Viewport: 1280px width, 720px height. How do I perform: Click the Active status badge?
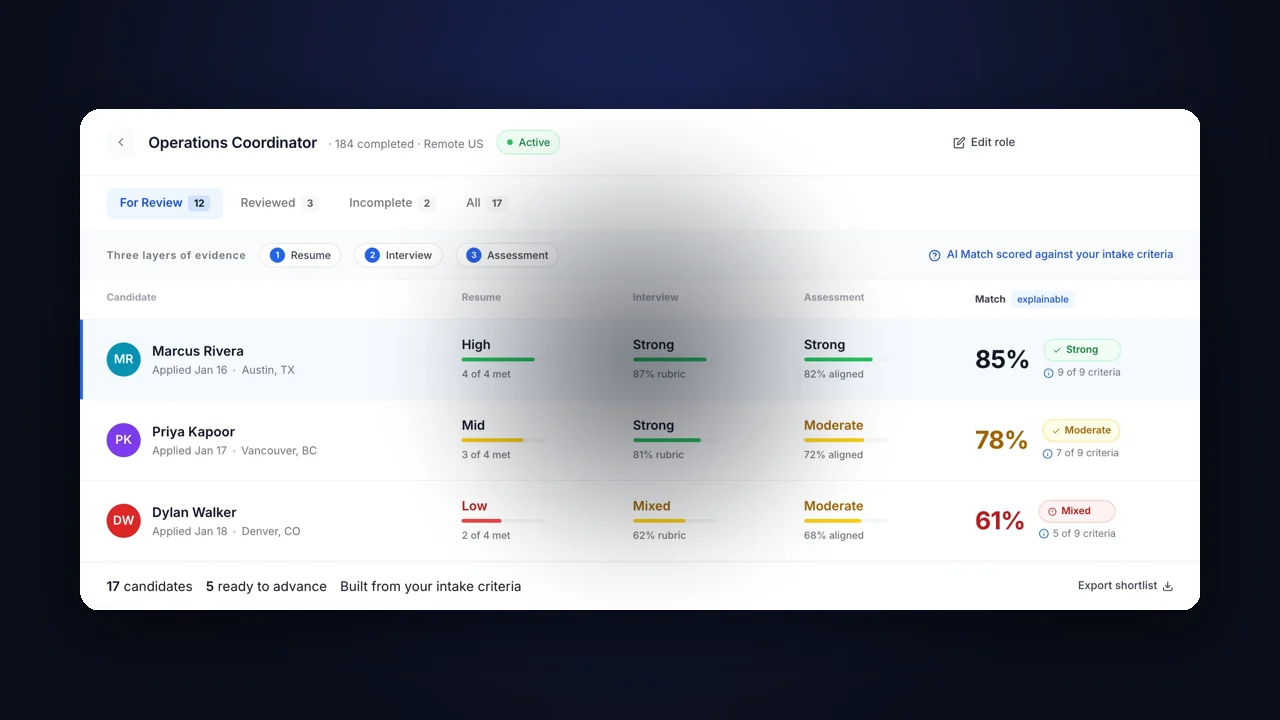click(528, 143)
